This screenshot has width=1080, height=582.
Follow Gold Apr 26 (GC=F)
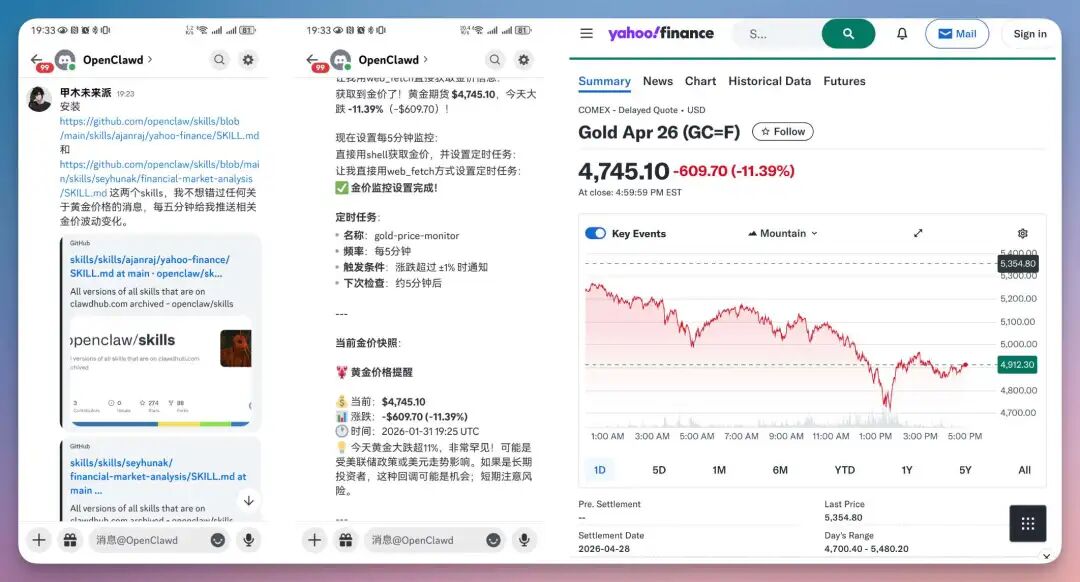[x=782, y=132]
